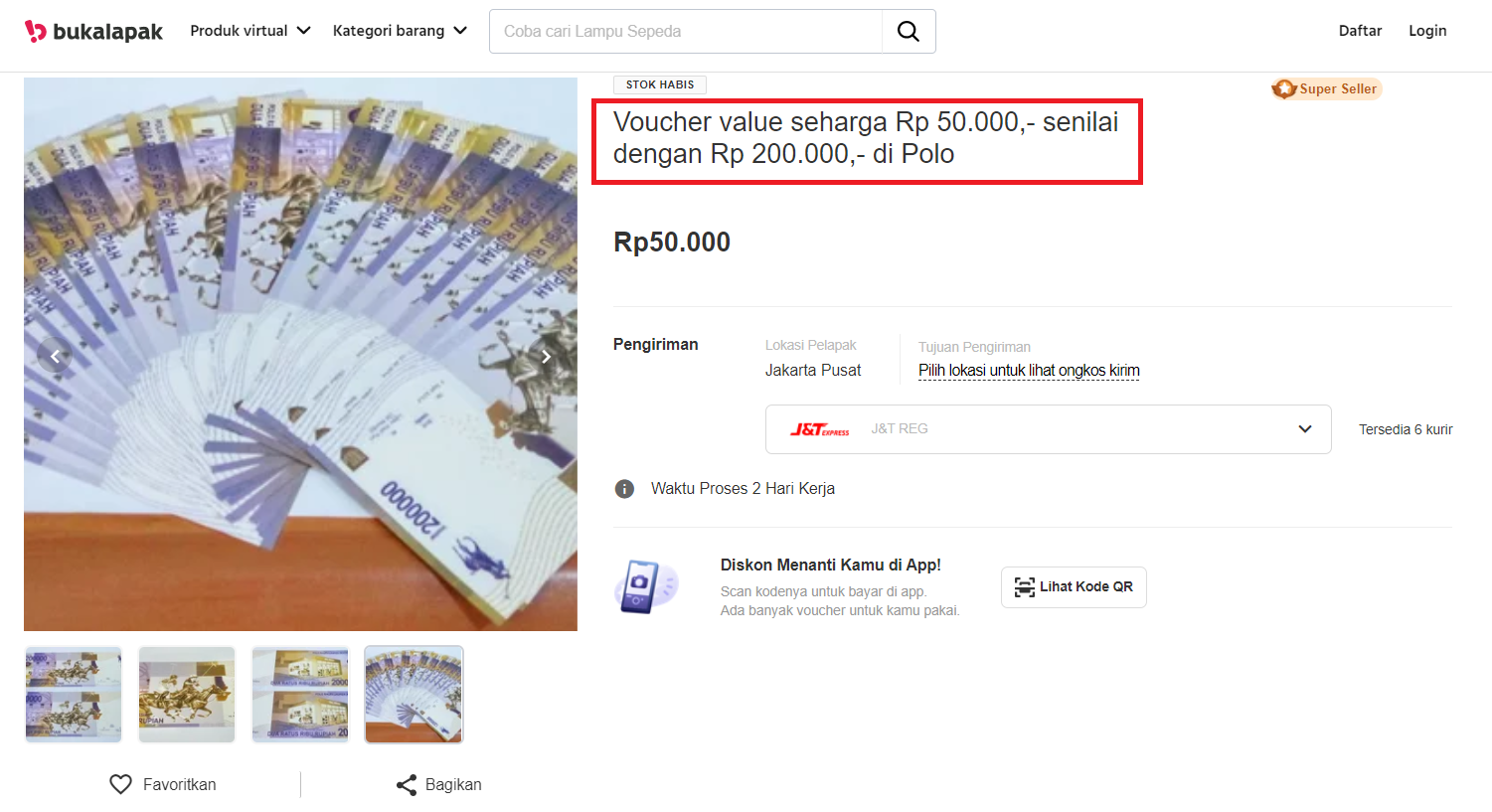
Task: Expand the Kategori barang menu
Action: [400, 31]
